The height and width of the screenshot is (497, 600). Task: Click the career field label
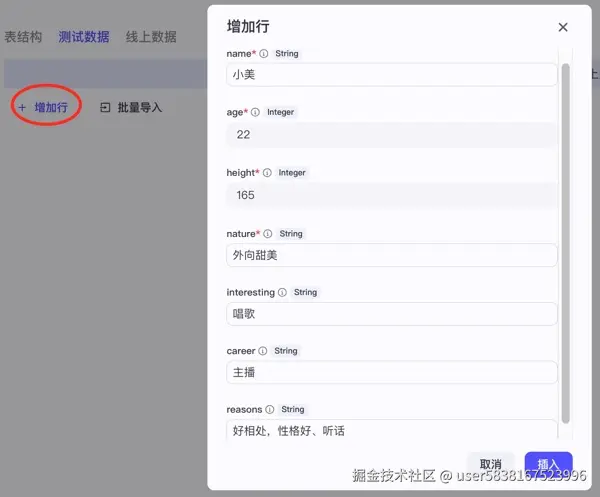tap(241, 351)
